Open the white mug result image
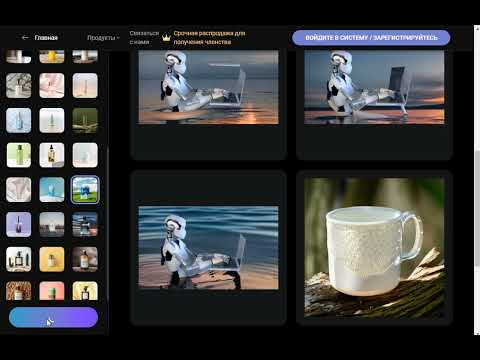This screenshot has width=480, height=360. [374, 248]
